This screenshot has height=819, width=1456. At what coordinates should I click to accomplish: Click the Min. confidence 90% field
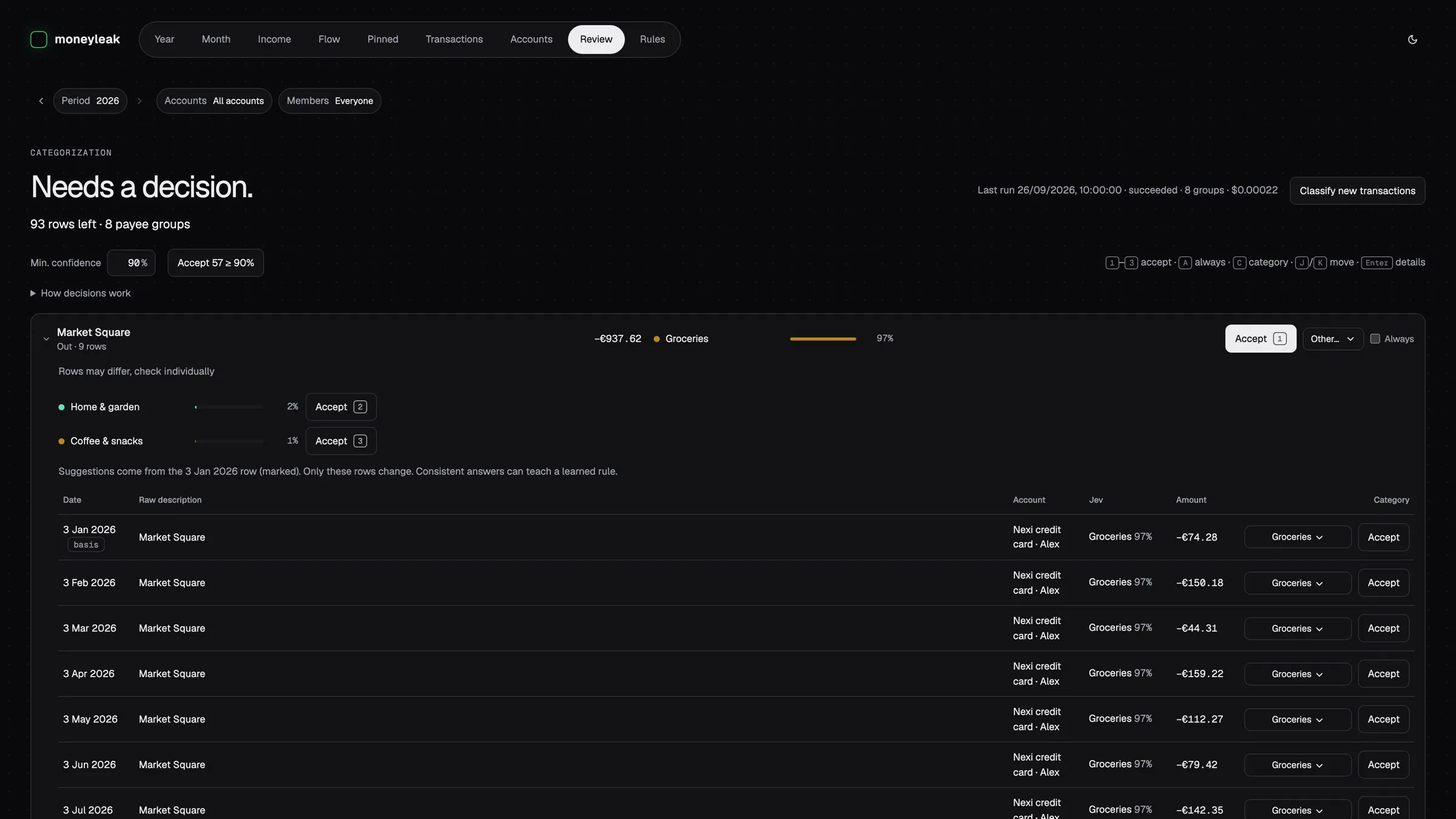point(132,263)
